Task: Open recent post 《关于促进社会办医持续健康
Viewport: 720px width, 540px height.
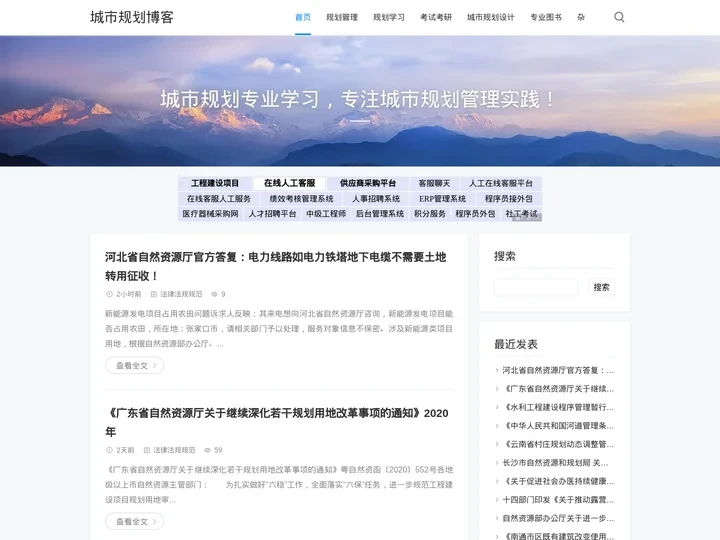Action: point(558,481)
